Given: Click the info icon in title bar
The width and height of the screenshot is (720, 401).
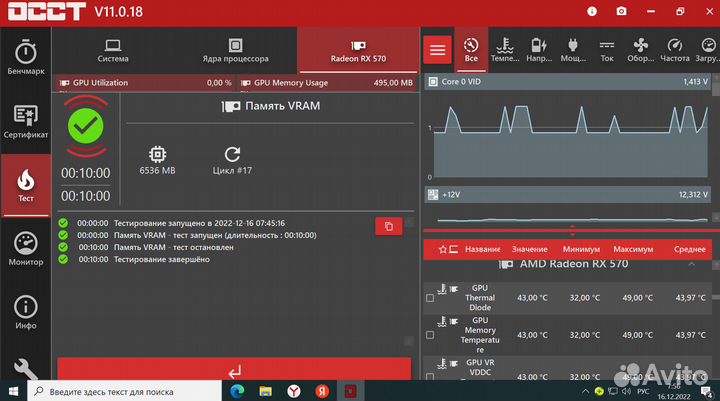Looking at the screenshot, I should tap(592, 11).
